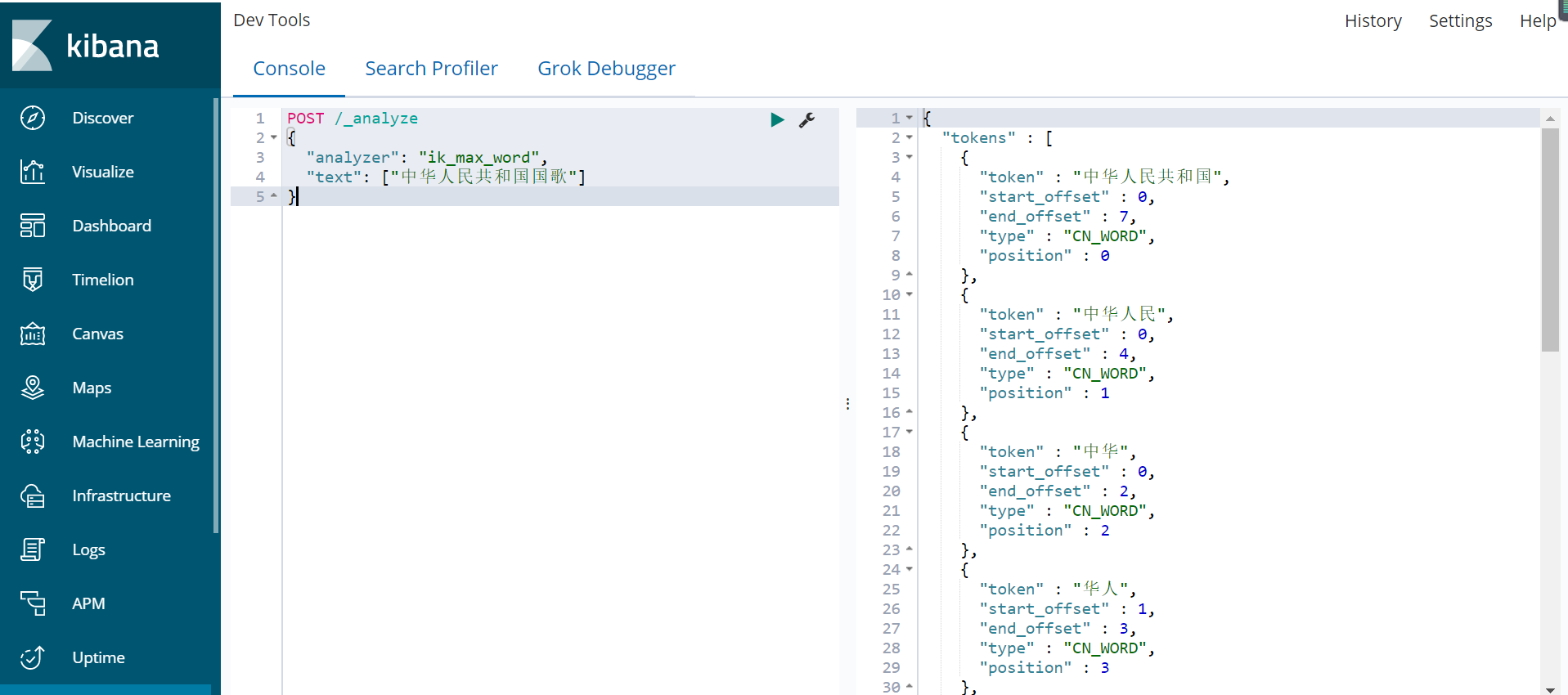Click the response pane vertical scrollbar thumb
Screen dimensions: 1568x695
pos(1550,240)
